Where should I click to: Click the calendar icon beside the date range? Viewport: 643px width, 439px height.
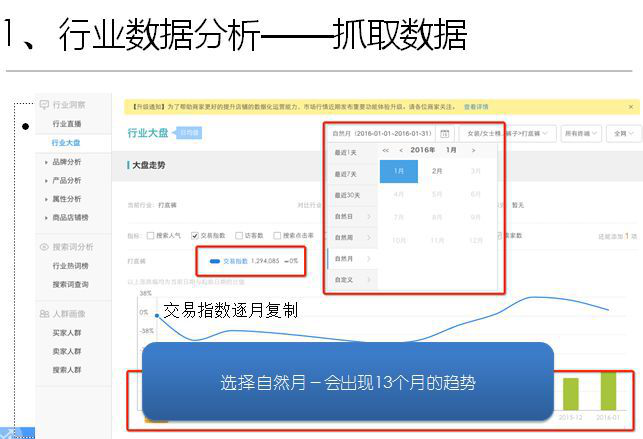point(445,133)
